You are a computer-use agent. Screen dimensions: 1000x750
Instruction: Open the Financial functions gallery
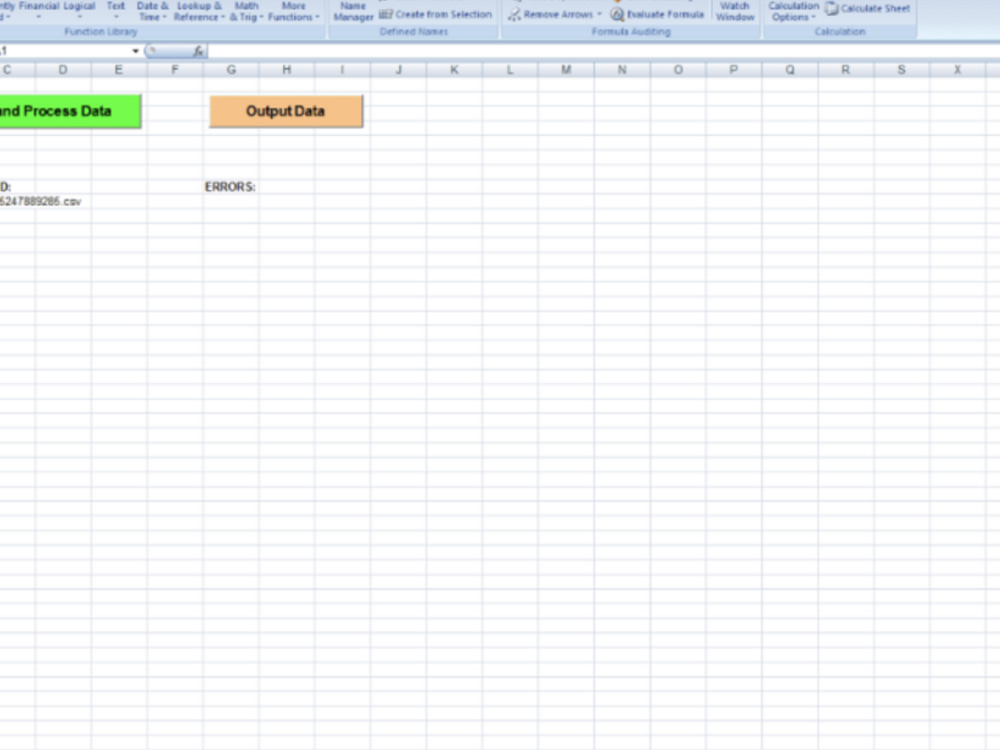(x=40, y=10)
